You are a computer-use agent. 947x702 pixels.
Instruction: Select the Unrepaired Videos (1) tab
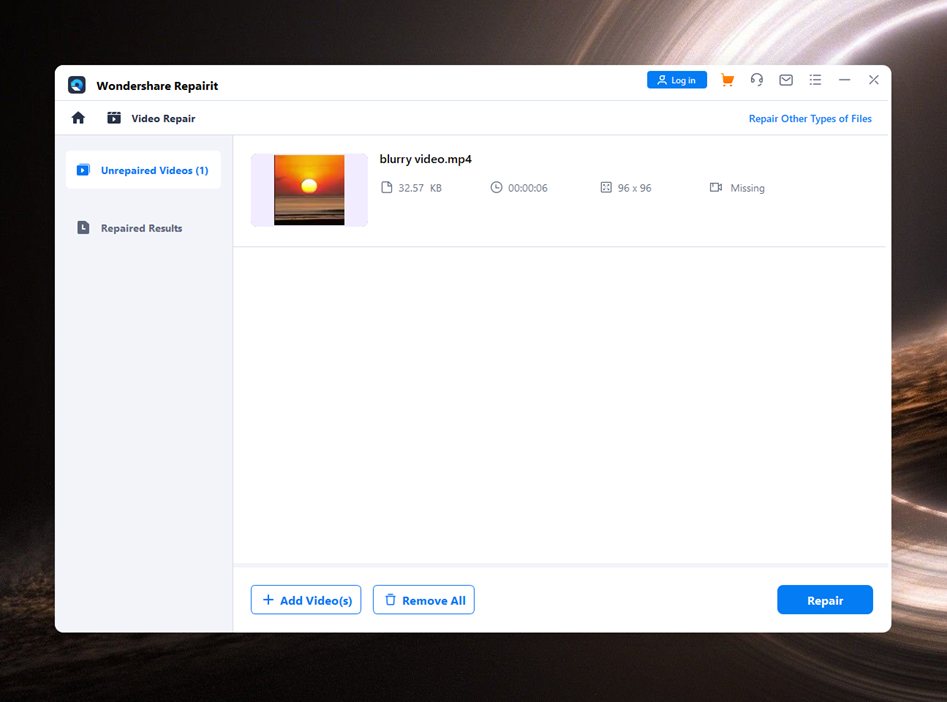(x=143, y=170)
